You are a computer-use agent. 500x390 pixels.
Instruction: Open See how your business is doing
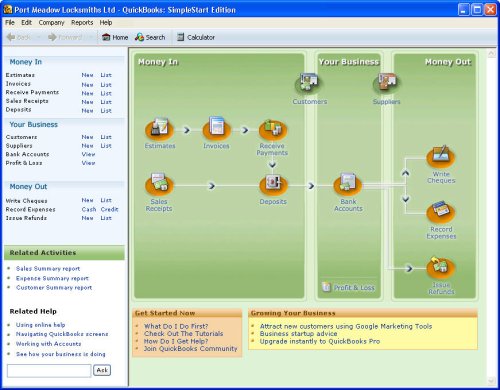(60, 354)
